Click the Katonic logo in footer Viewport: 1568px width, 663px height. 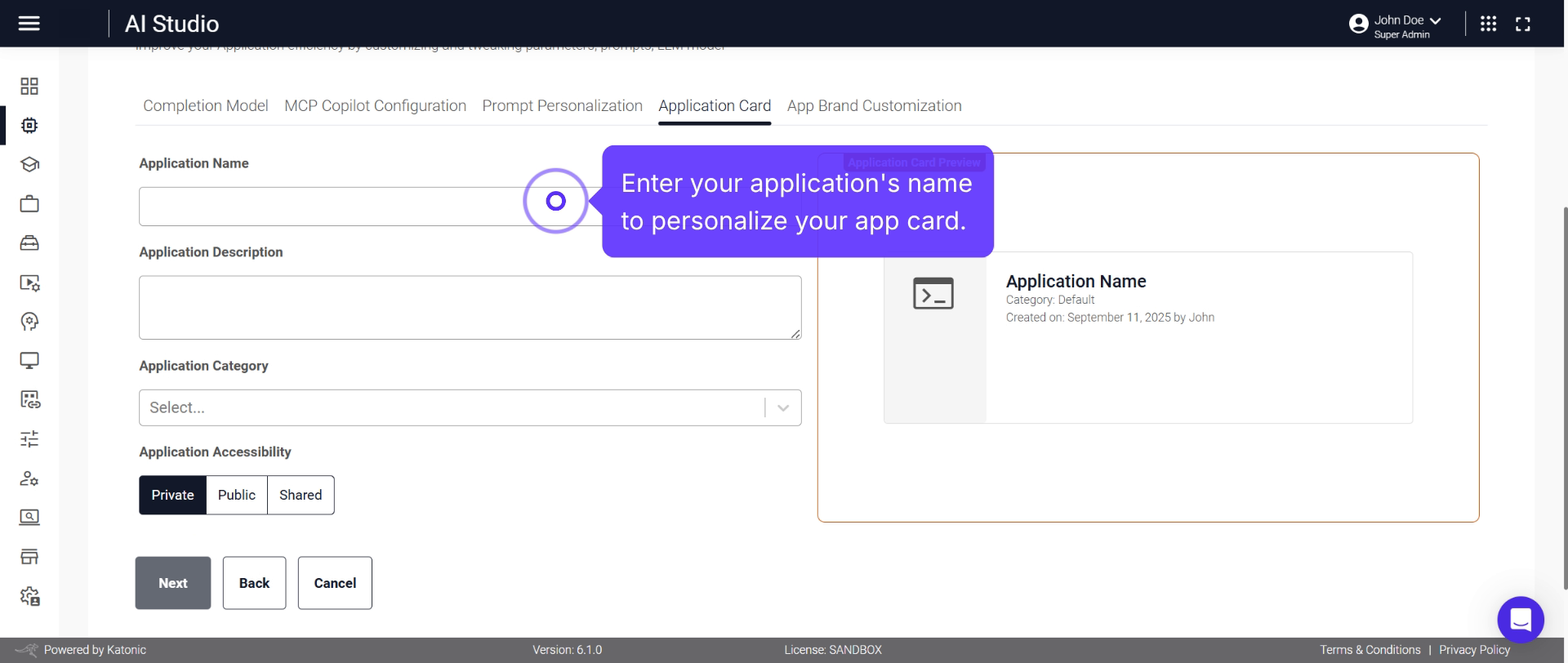(27, 650)
